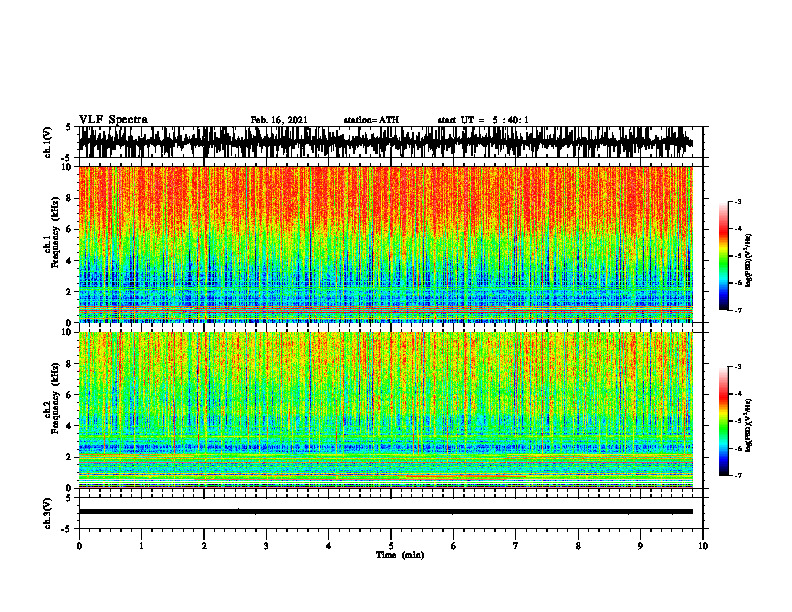Click the '-5' tick on ch.3(V) axis
This screenshot has width=792, height=612.
click(66, 529)
